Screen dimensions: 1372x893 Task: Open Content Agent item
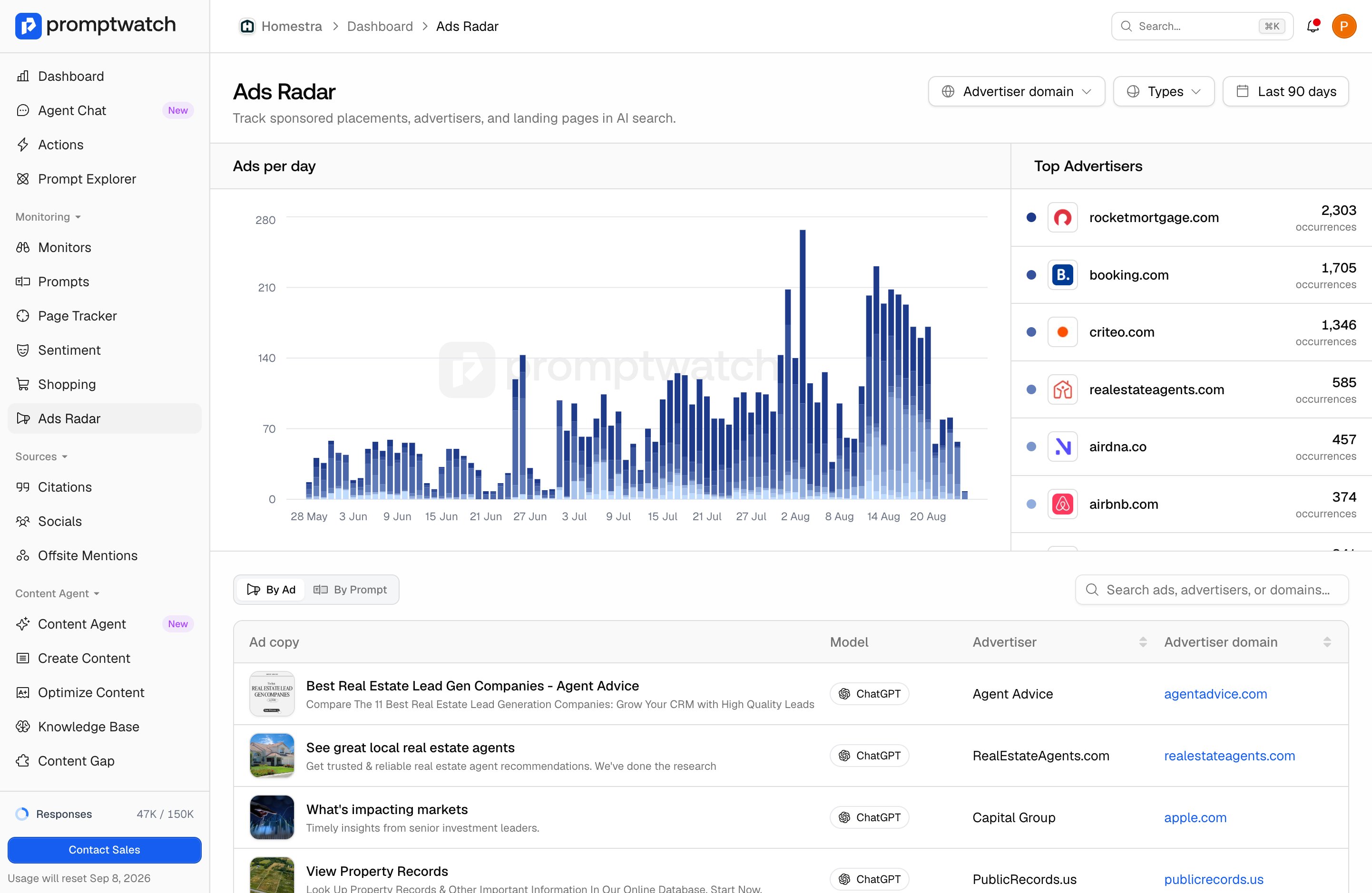(104, 624)
